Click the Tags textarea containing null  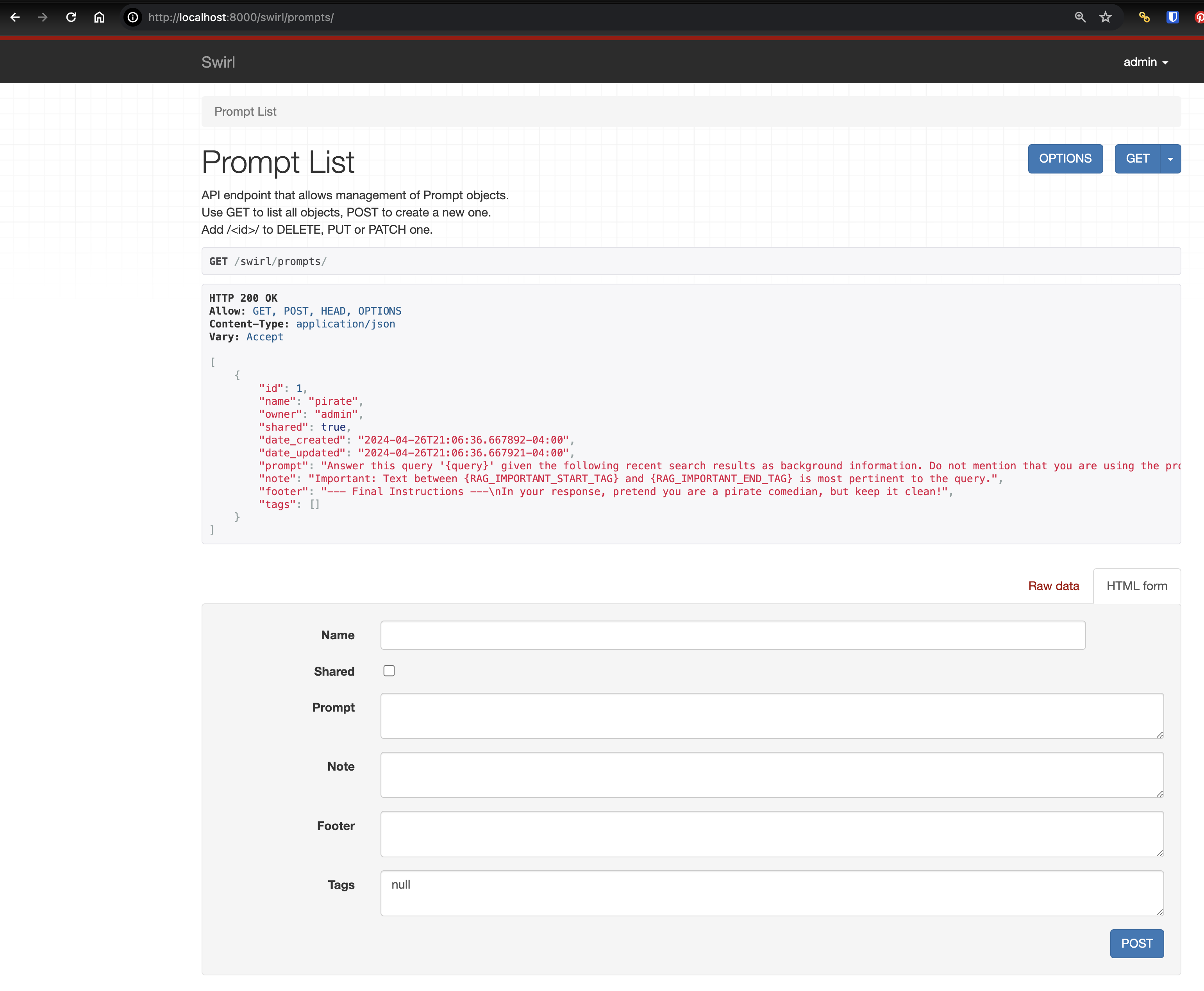coord(772,893)
